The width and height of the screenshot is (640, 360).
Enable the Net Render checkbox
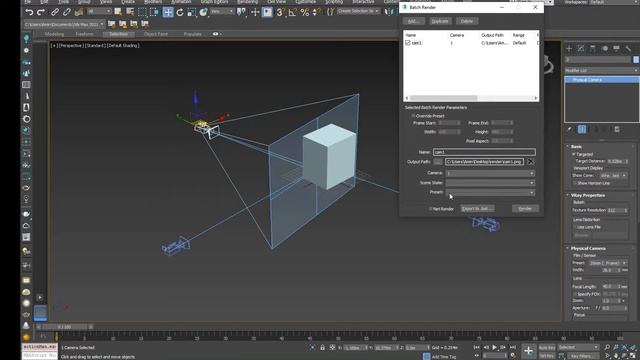coord(430,209)
